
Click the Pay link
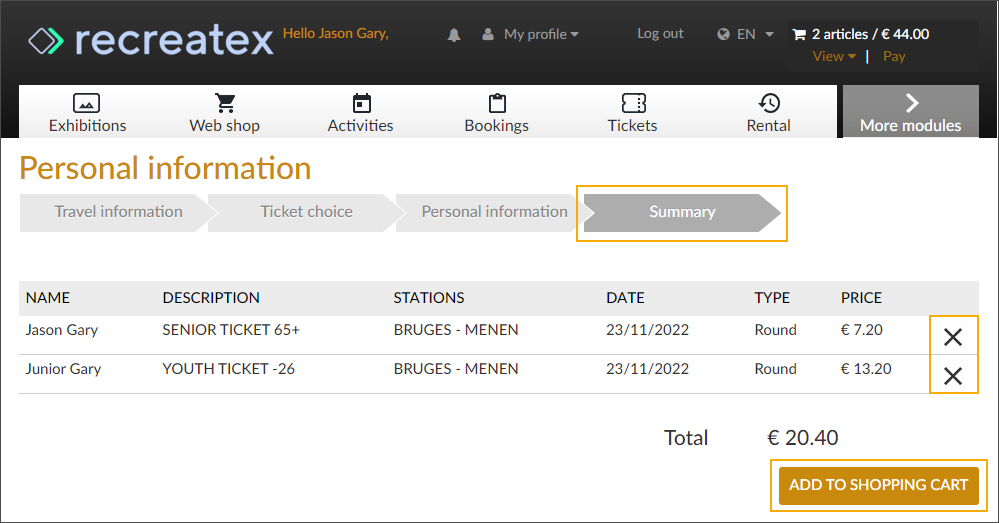coord(894,56)
